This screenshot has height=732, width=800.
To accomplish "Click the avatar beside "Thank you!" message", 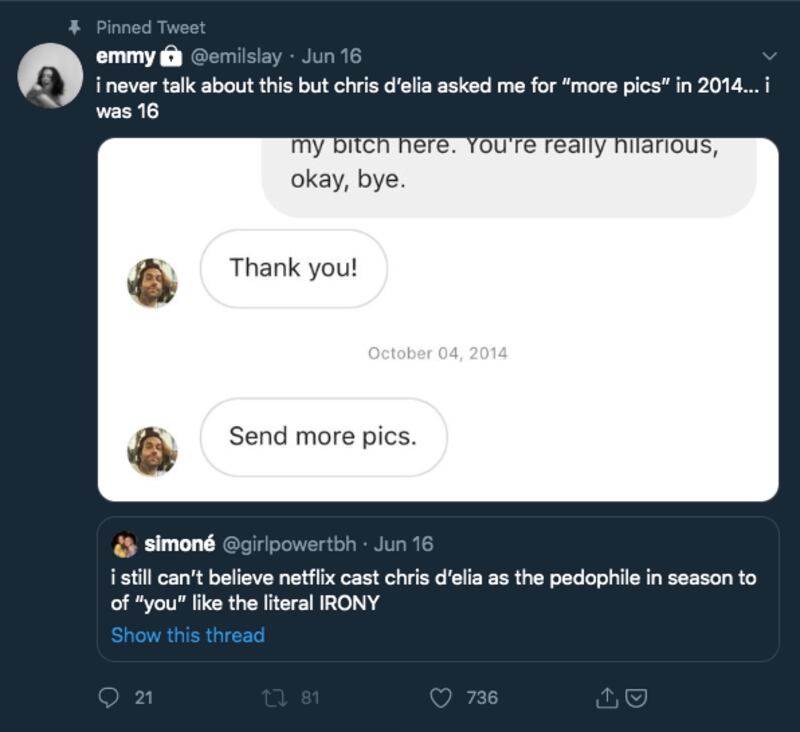I will 152,283.
